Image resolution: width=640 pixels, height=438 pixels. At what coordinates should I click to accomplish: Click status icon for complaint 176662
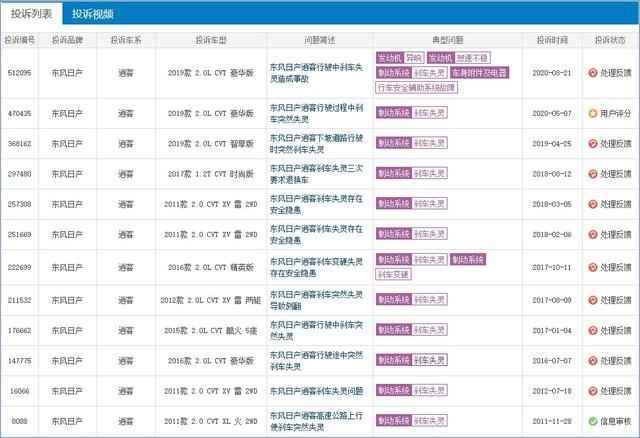pyautogui.click(x=593, y=331)
